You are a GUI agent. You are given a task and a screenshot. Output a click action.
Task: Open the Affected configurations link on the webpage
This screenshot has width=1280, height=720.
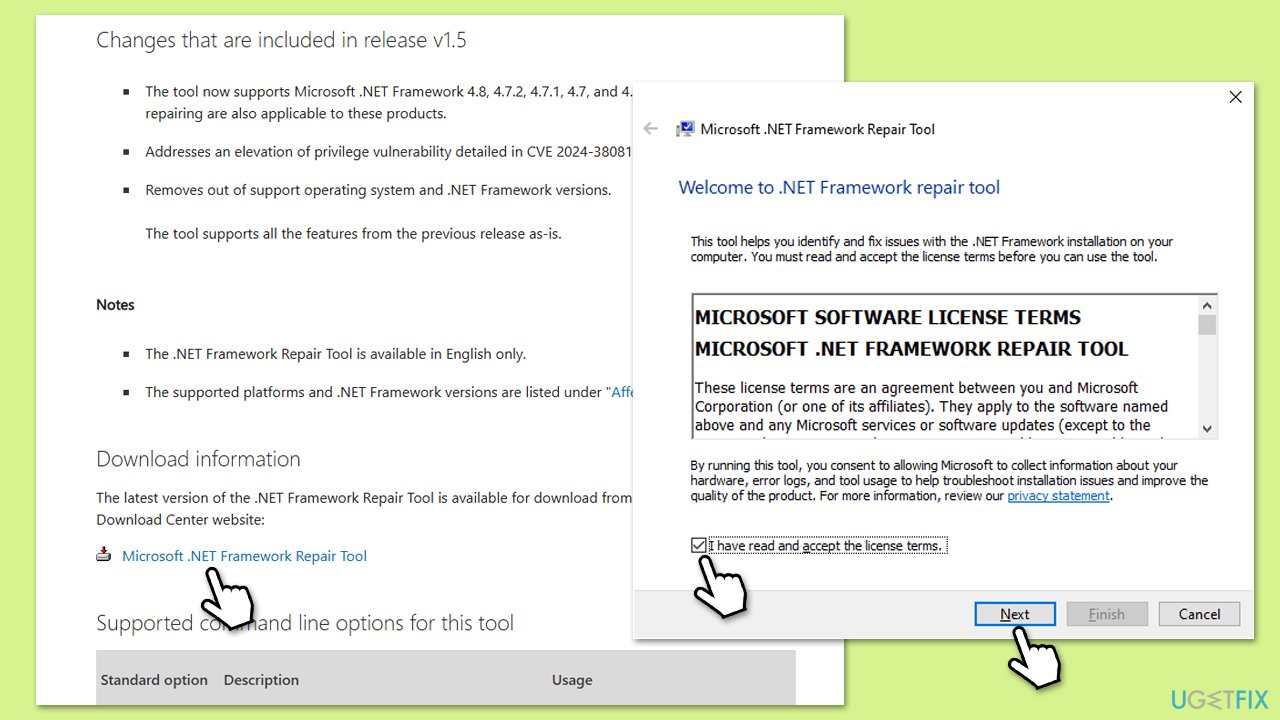tap(620, 392)
